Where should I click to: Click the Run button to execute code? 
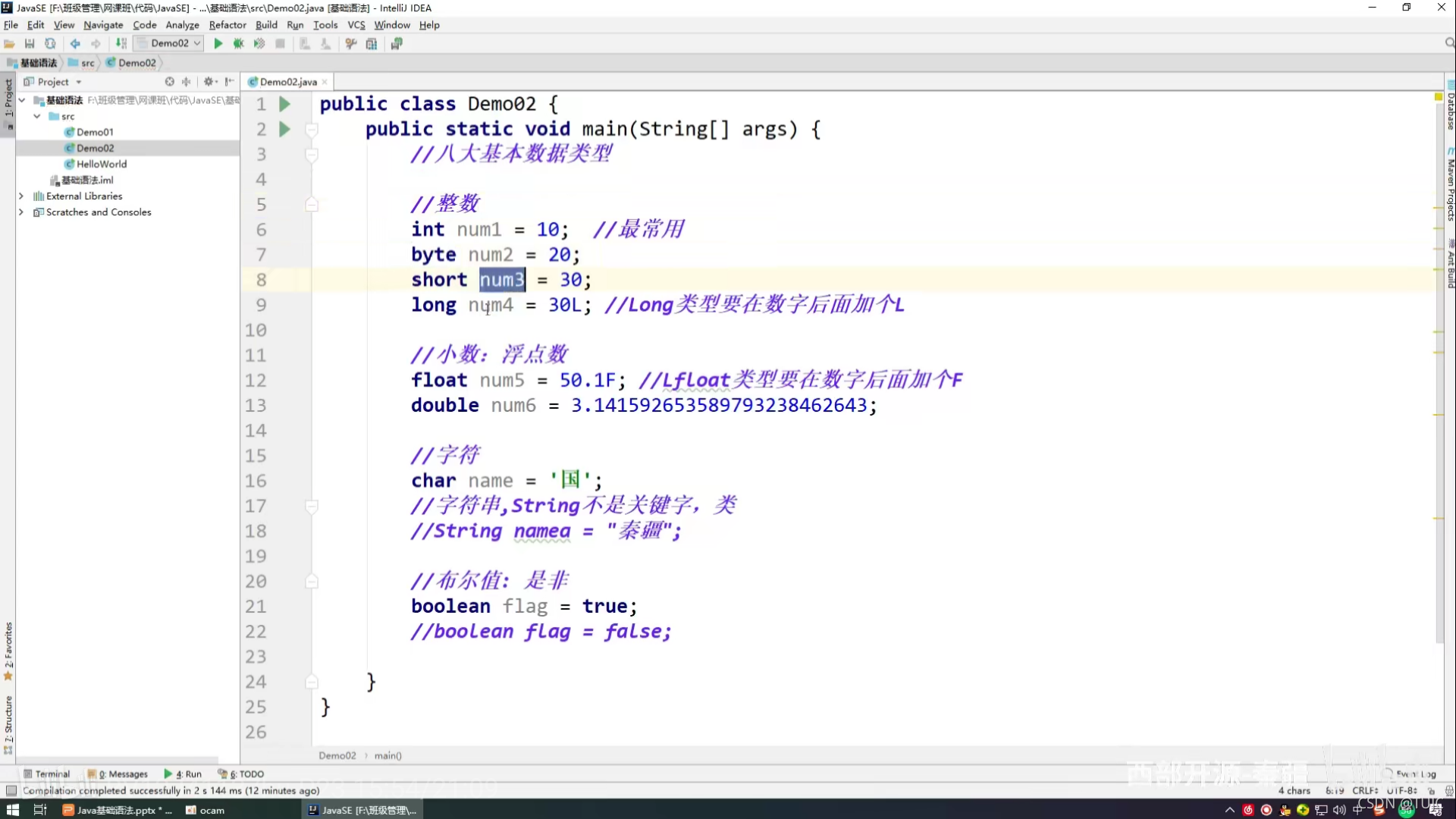216,43
